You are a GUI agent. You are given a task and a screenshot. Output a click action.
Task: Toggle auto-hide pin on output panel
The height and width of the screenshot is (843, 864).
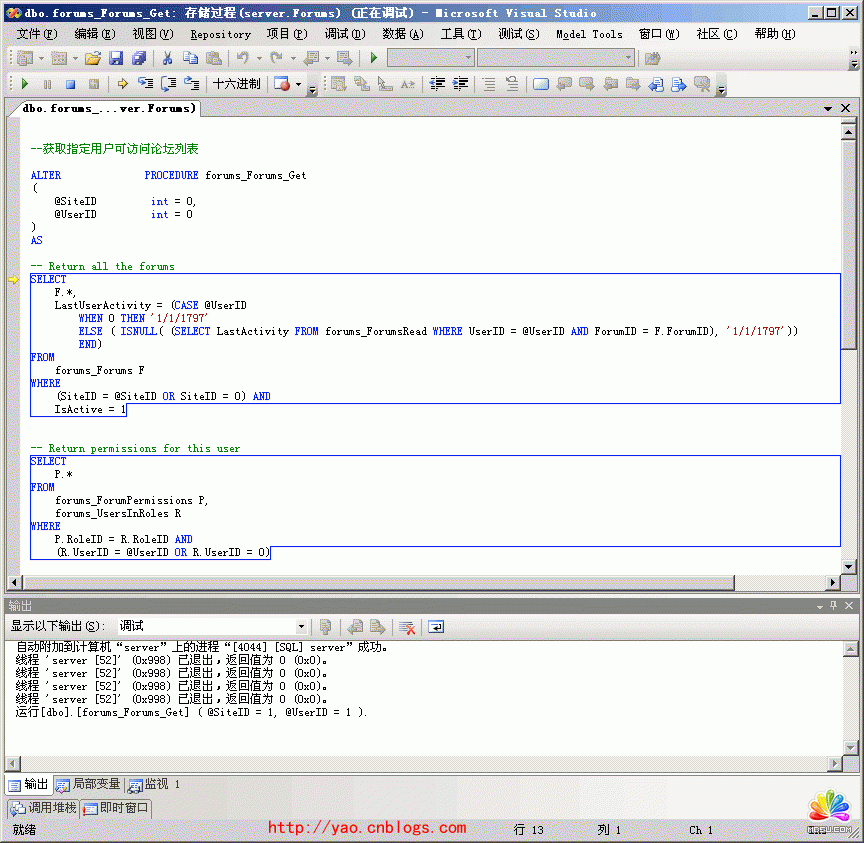tap(834, 606)
